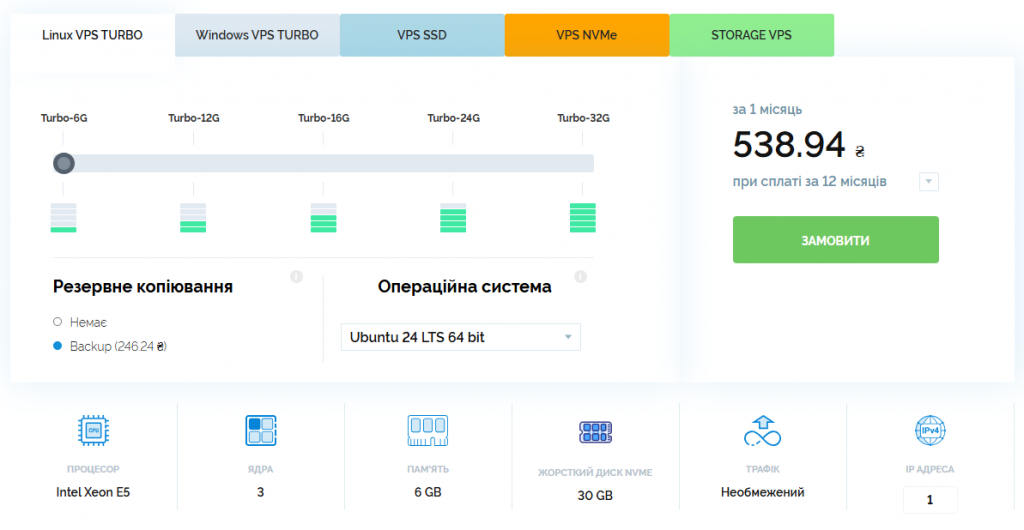Expand the payment period dropdown arrow
Image resolution: width=1024 pixels, height=530 pixels.
pos(929,181)
